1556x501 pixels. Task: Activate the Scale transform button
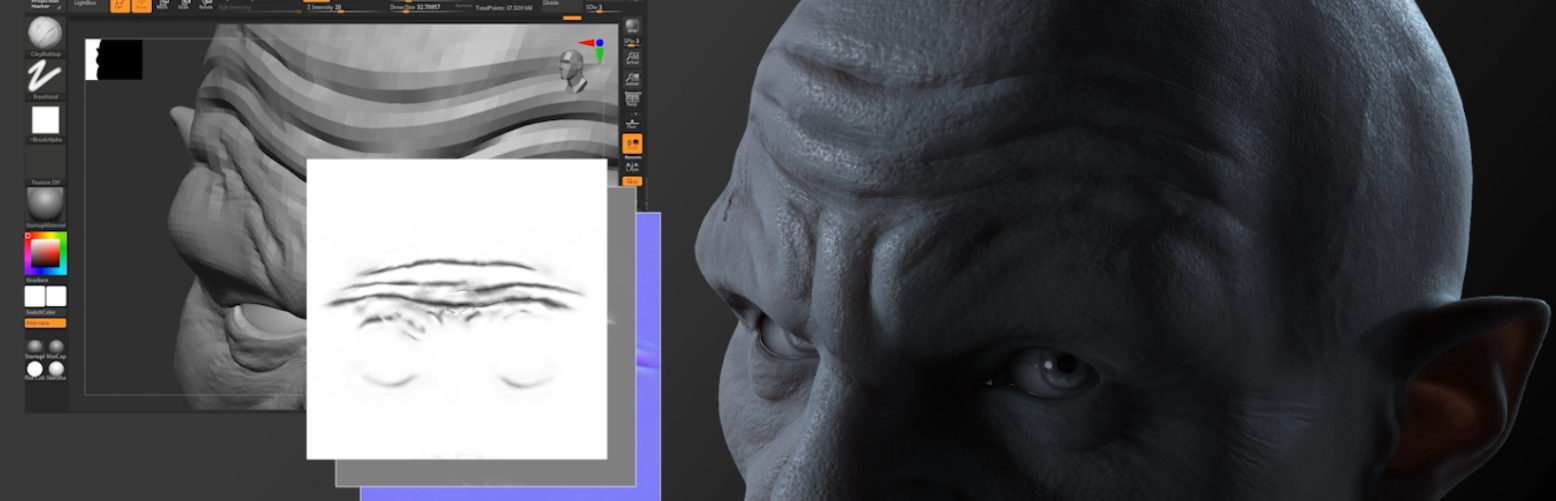(x=184, y=4)
